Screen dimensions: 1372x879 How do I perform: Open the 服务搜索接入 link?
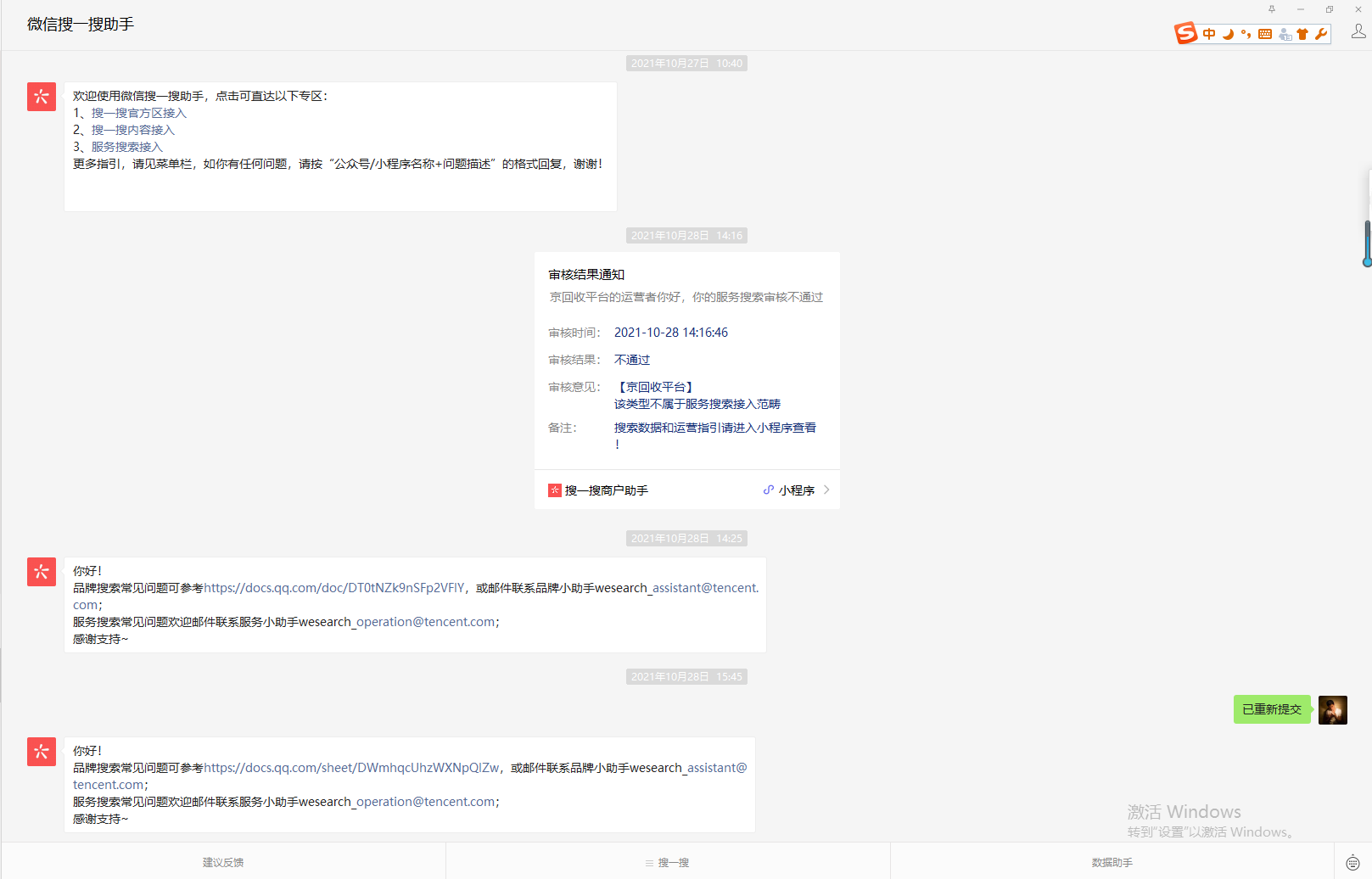(126, 147)
